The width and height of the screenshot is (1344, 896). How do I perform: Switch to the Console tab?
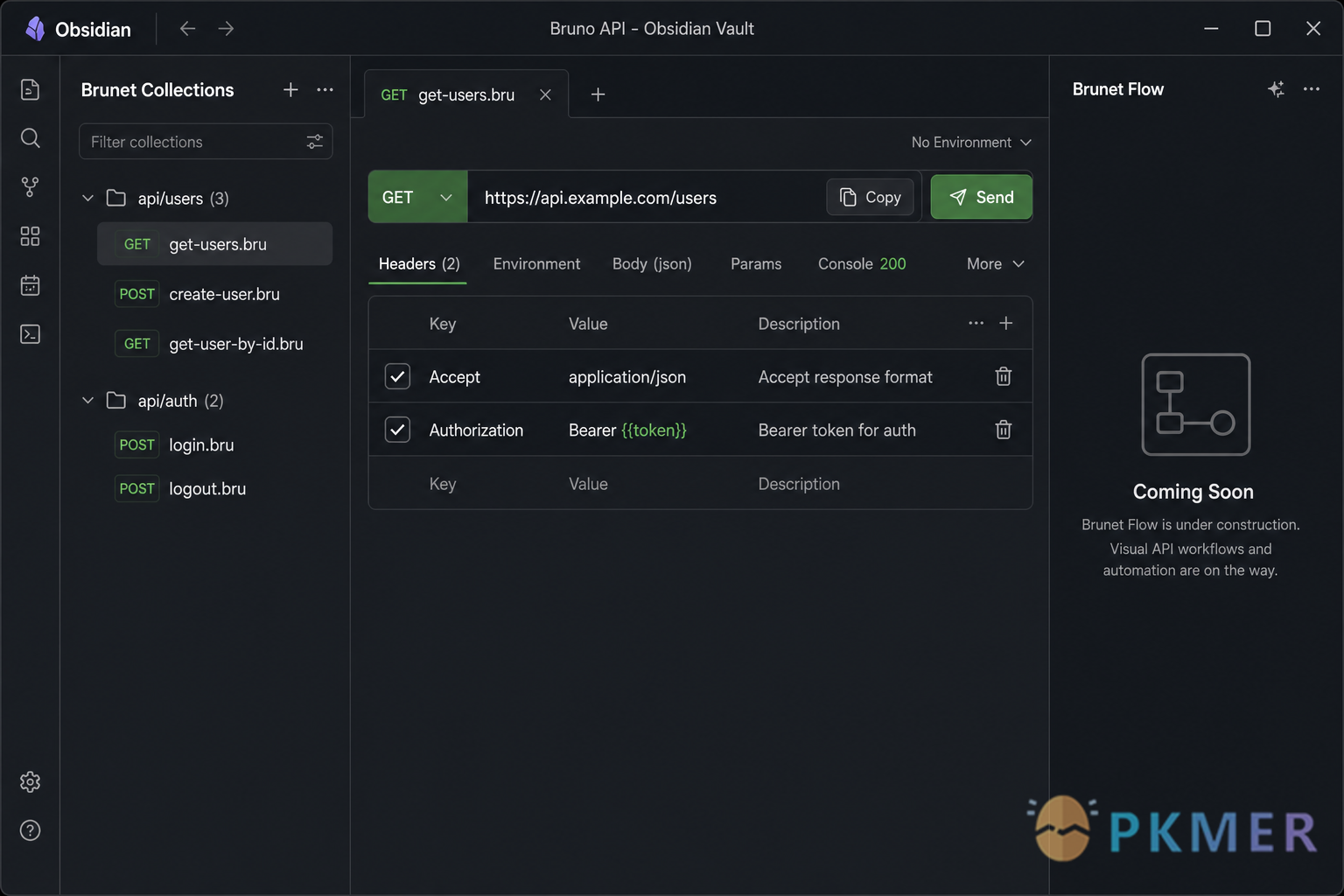tap(862, 263)
